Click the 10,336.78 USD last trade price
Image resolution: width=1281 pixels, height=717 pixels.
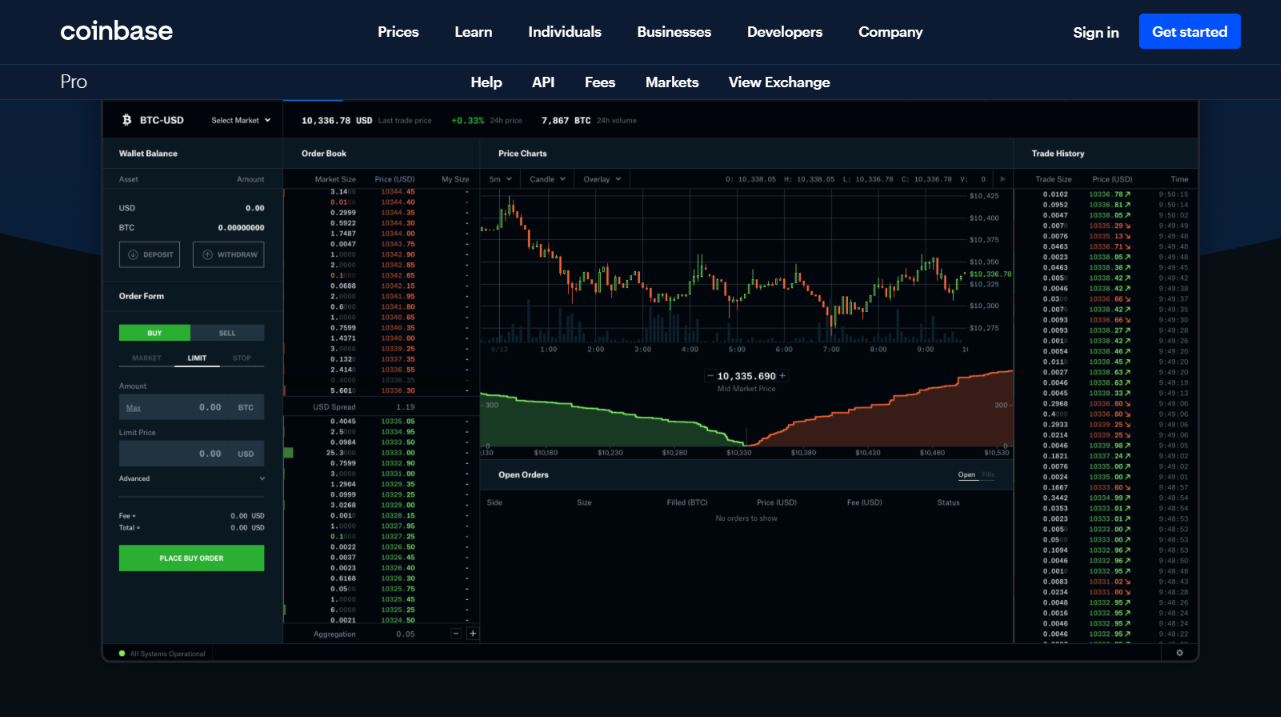337,120
